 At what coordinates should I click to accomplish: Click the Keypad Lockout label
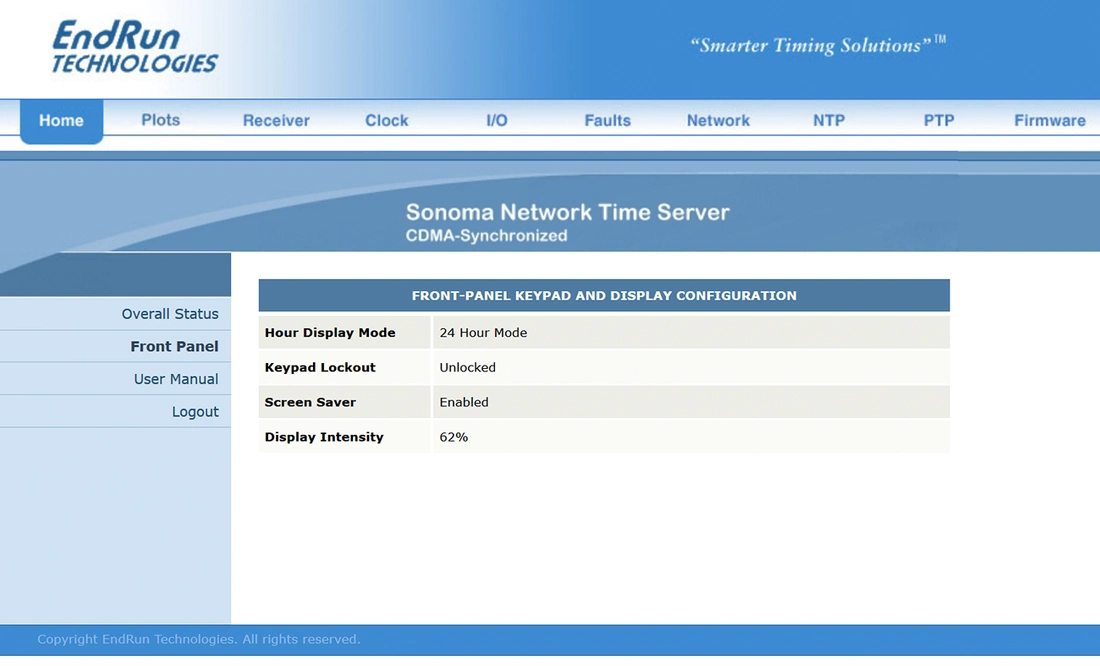pos(320,367)
